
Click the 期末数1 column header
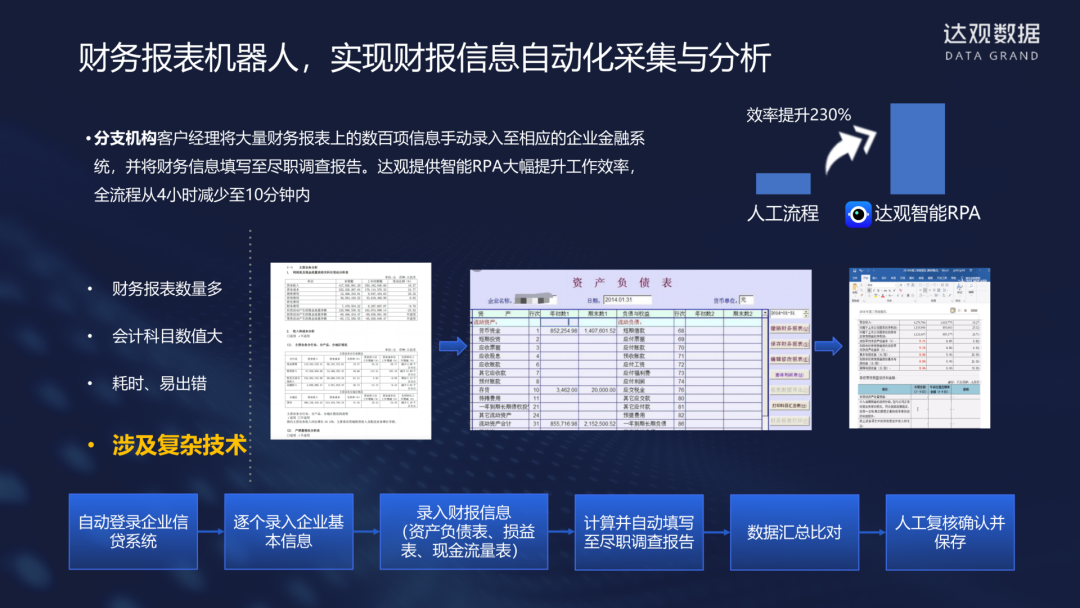tap(597, 314)
